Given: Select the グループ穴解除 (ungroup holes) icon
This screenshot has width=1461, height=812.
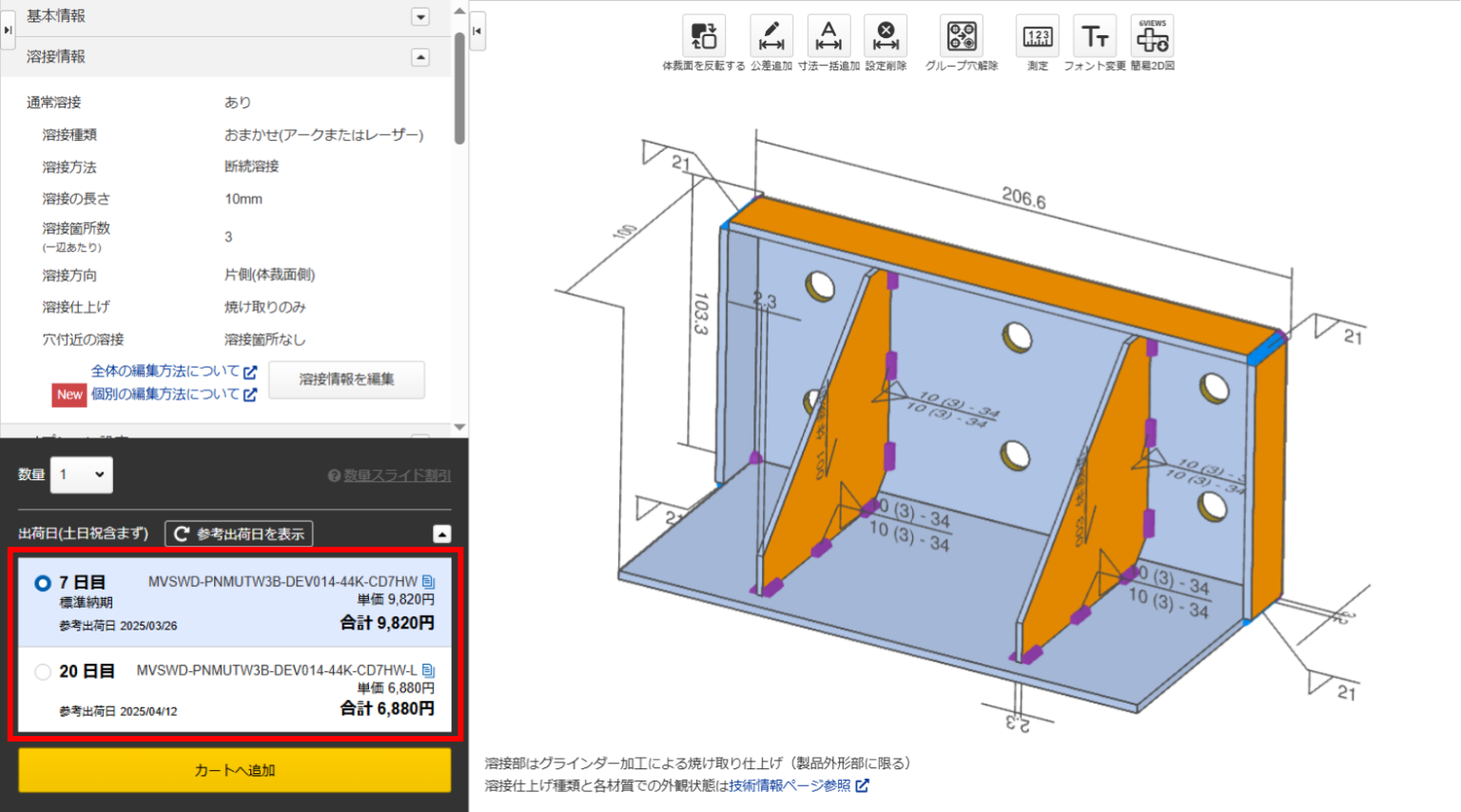Looking at the screenshot, I should coord(962,36).
